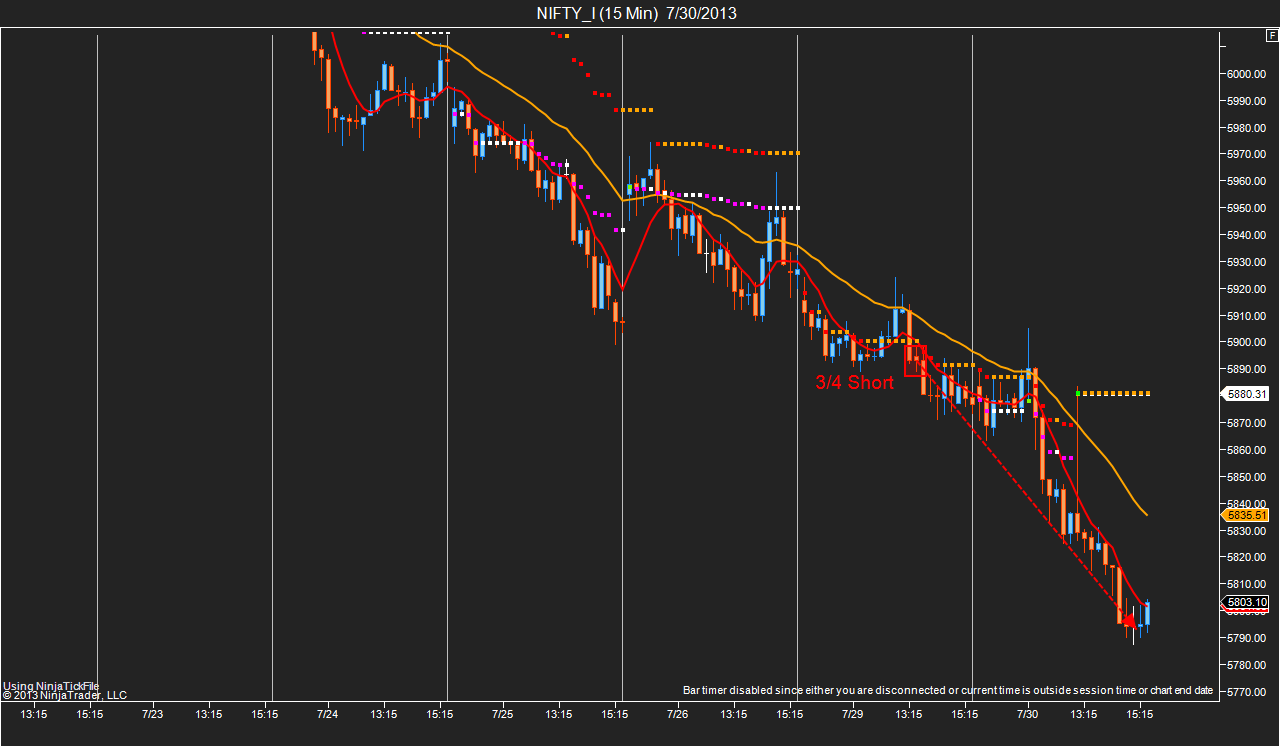Select the chart title NIFTY_I (15 Min) 7/30/2013

(637, 13)
